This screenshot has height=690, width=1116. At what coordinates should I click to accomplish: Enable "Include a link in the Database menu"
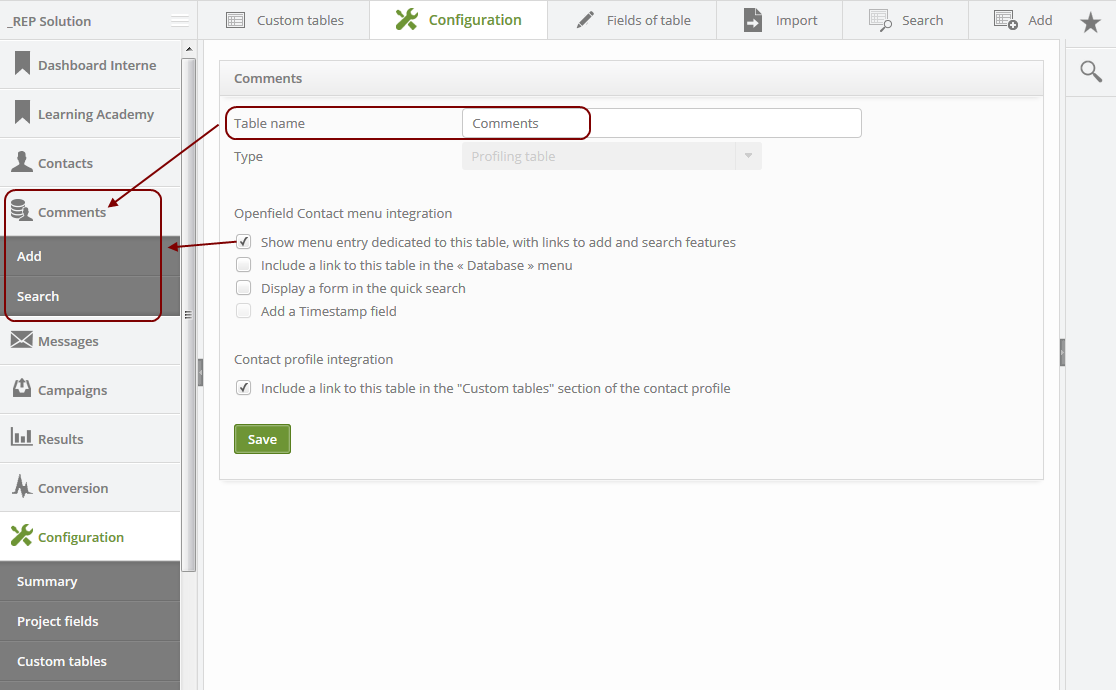point(243,264)
